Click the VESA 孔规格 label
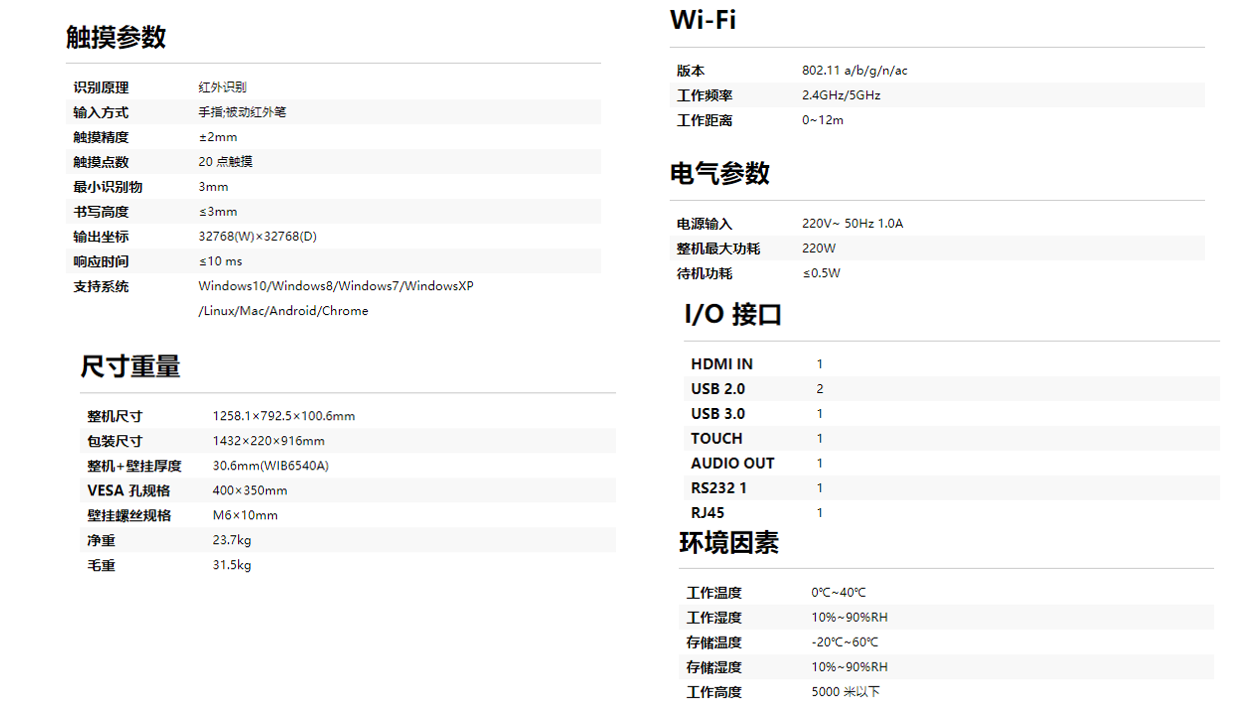 129,491
